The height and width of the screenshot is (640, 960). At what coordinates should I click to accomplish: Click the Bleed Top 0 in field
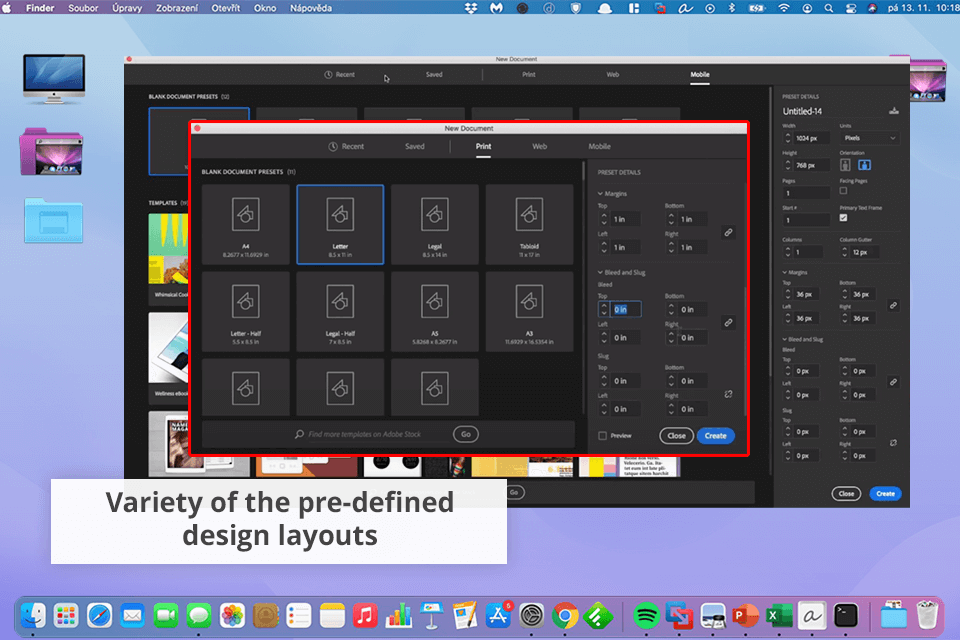tap(626, 309)
